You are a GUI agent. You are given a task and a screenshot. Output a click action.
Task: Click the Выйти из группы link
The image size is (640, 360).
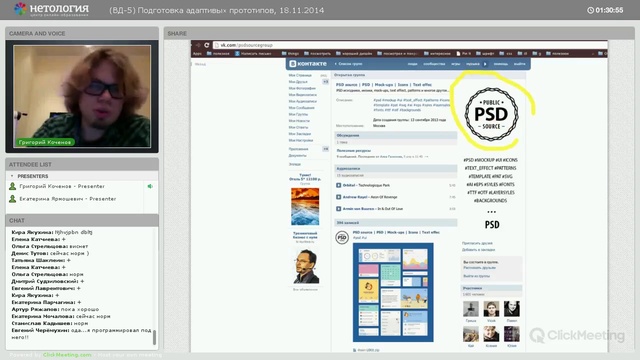(476, 276)
